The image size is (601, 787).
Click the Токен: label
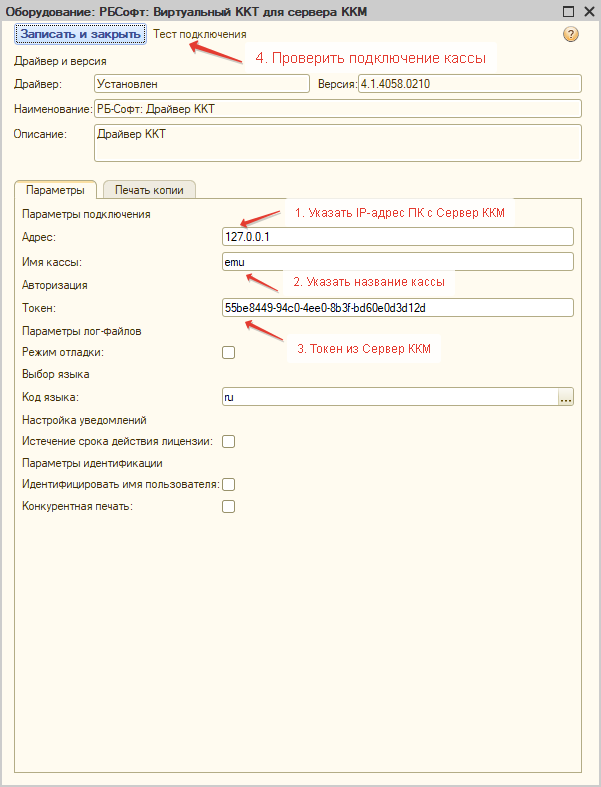(x=39, y=308)
